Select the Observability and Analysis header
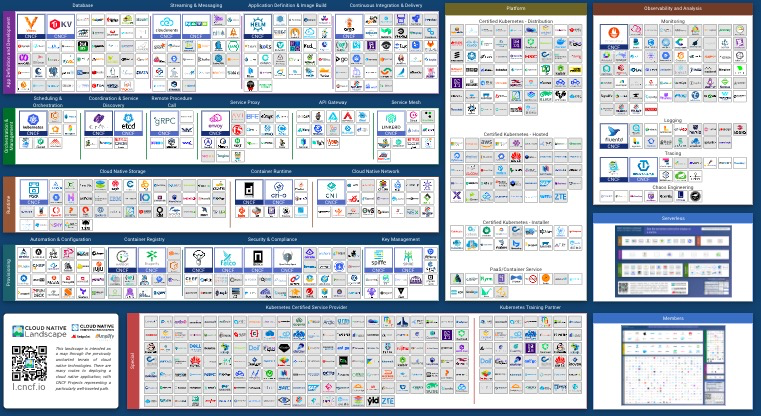761x416 pixels. tap(673, 9)
